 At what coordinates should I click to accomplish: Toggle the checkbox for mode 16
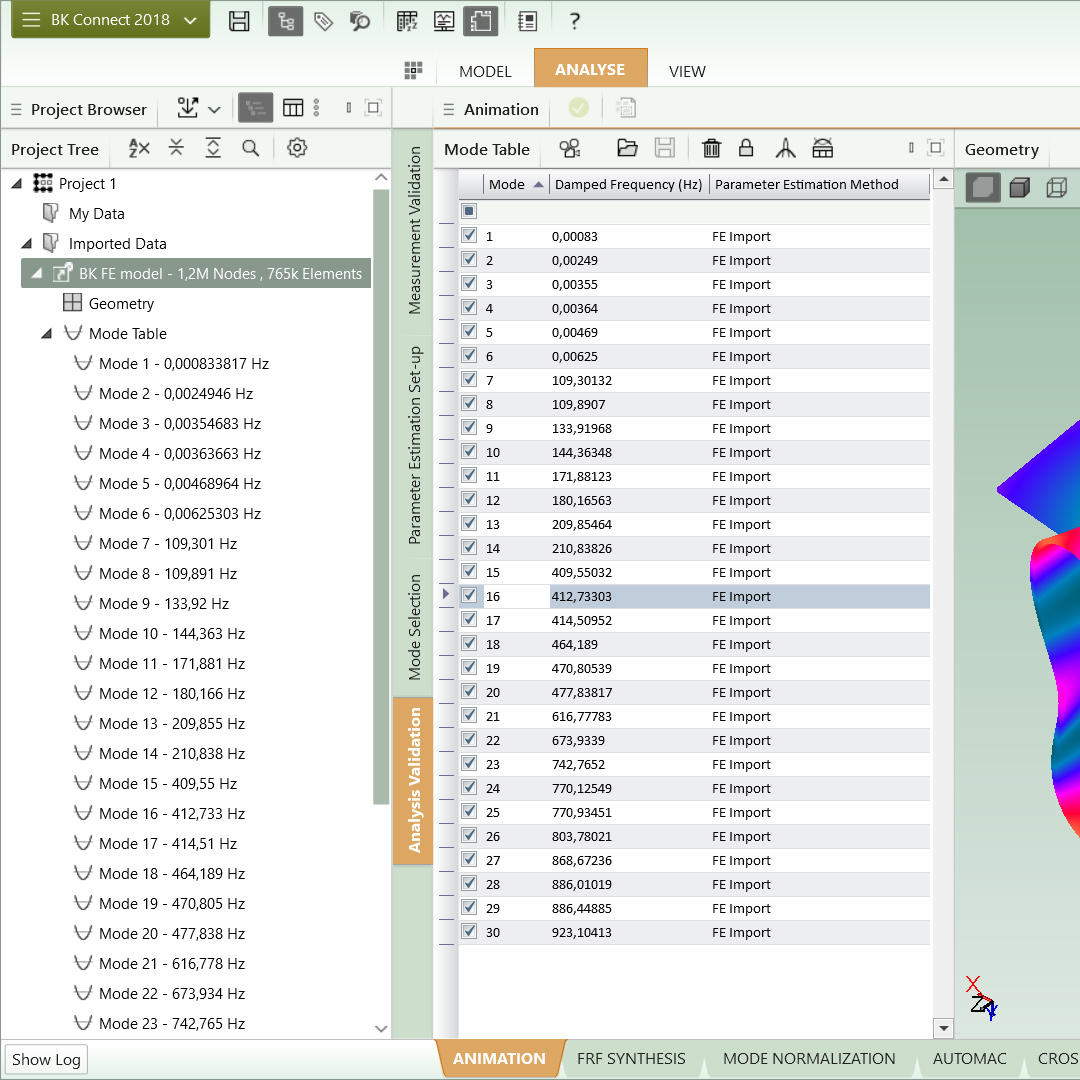point(469,596)
